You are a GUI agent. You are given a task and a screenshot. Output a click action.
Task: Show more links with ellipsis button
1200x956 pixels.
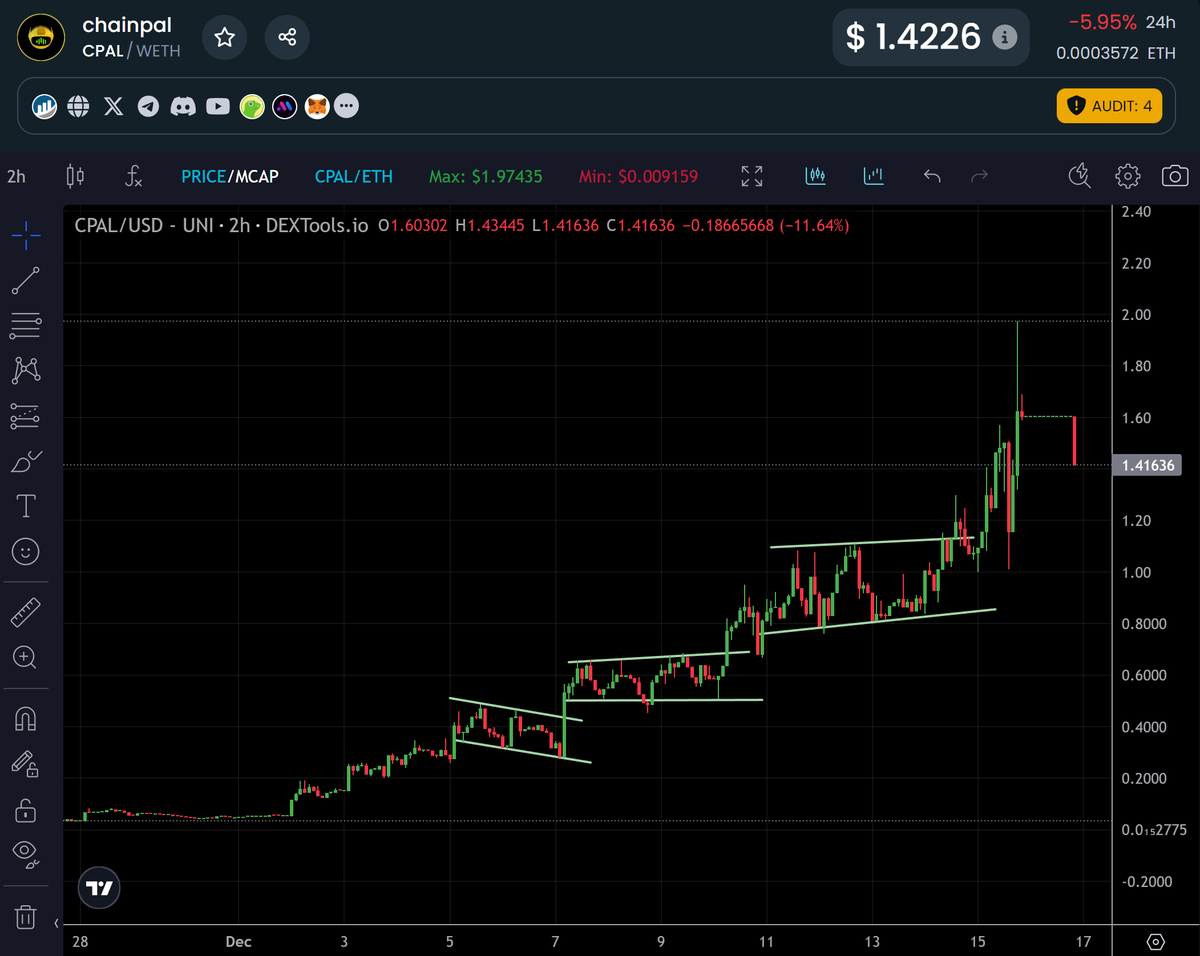[346, 105]
